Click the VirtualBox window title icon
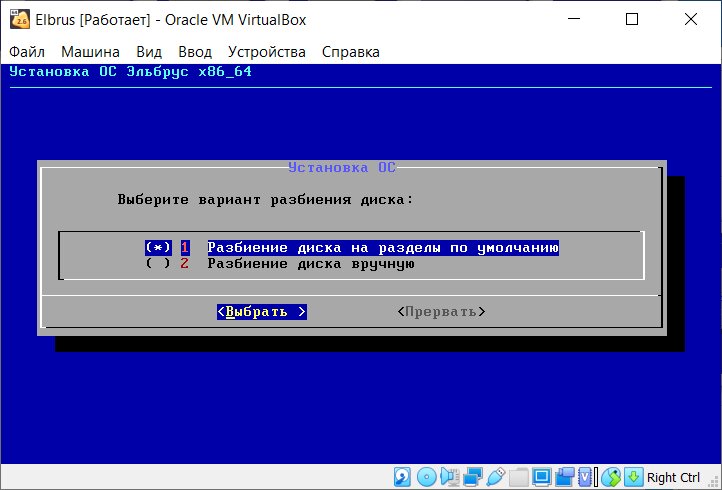722x490 pixels. pyautogui.click(x=20, y=19)
